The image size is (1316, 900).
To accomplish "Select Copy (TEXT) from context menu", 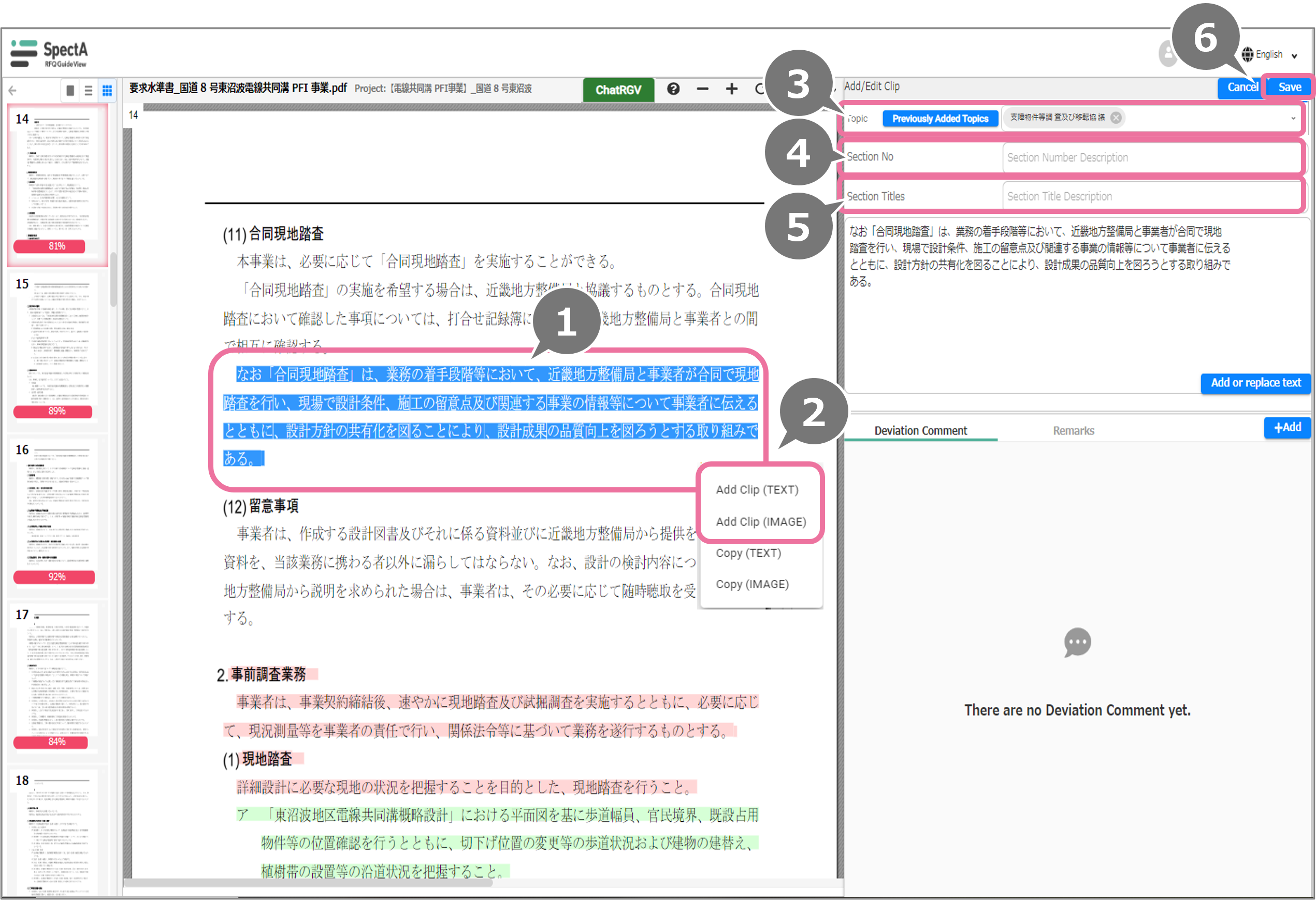I will [748, 553].
